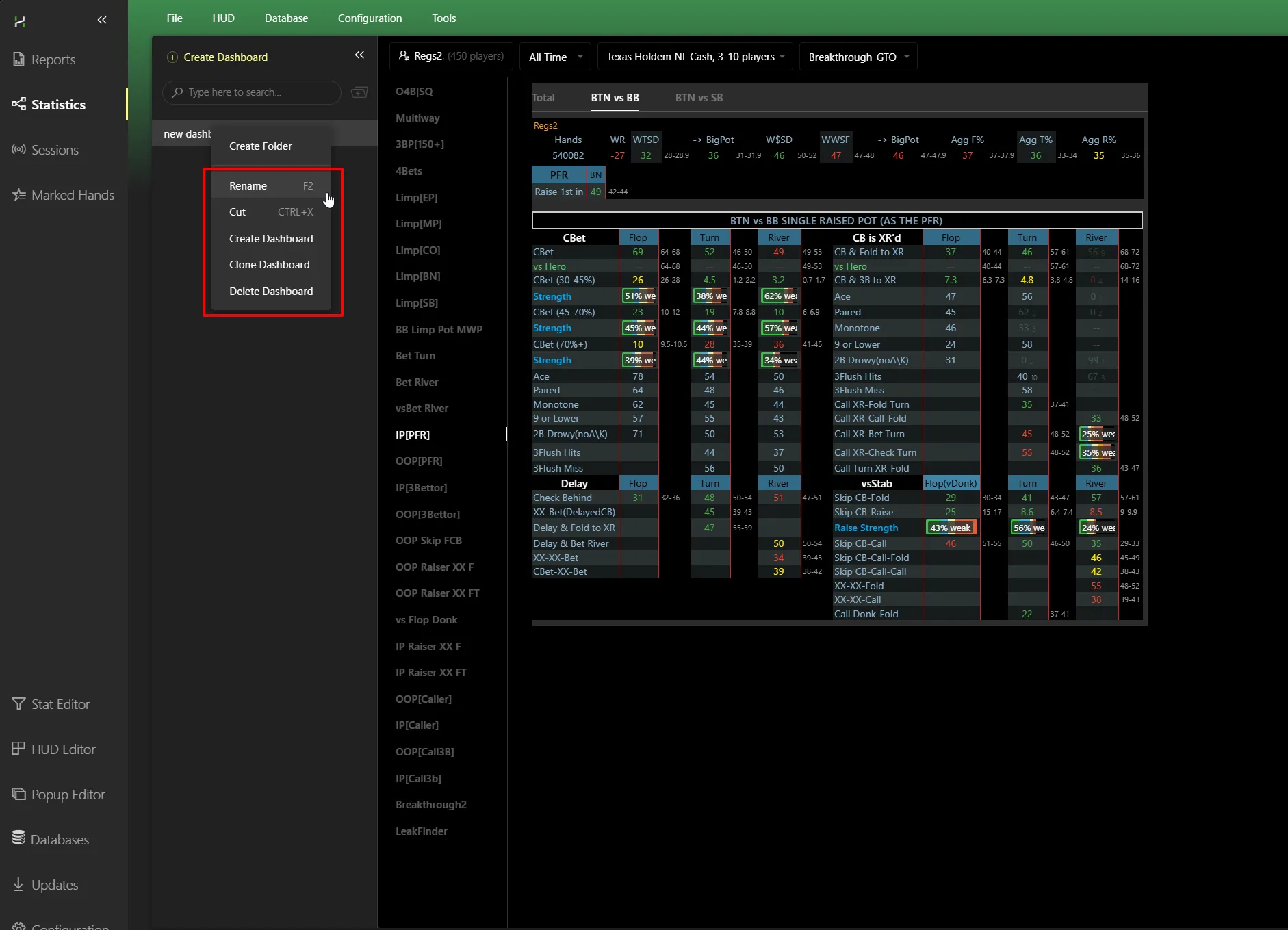This screenshot has width=1288, height=930.
Task: Open Marked Hands star icon
Action: [x=18, y=195]
